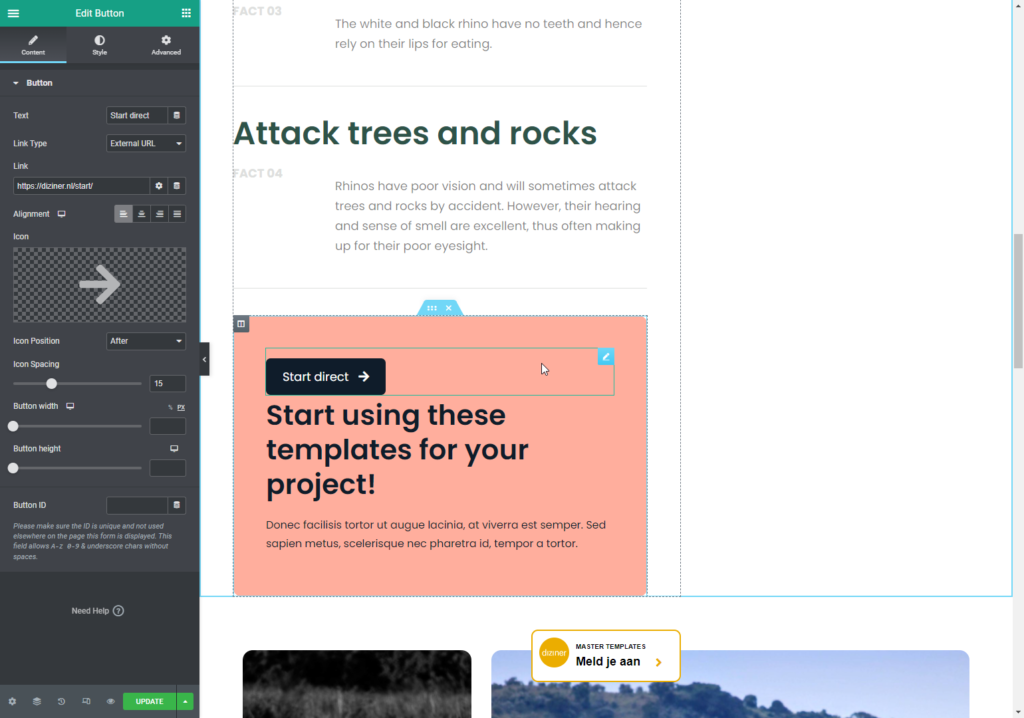Click the dynamic tags icon beside Text field

(177, 116)
